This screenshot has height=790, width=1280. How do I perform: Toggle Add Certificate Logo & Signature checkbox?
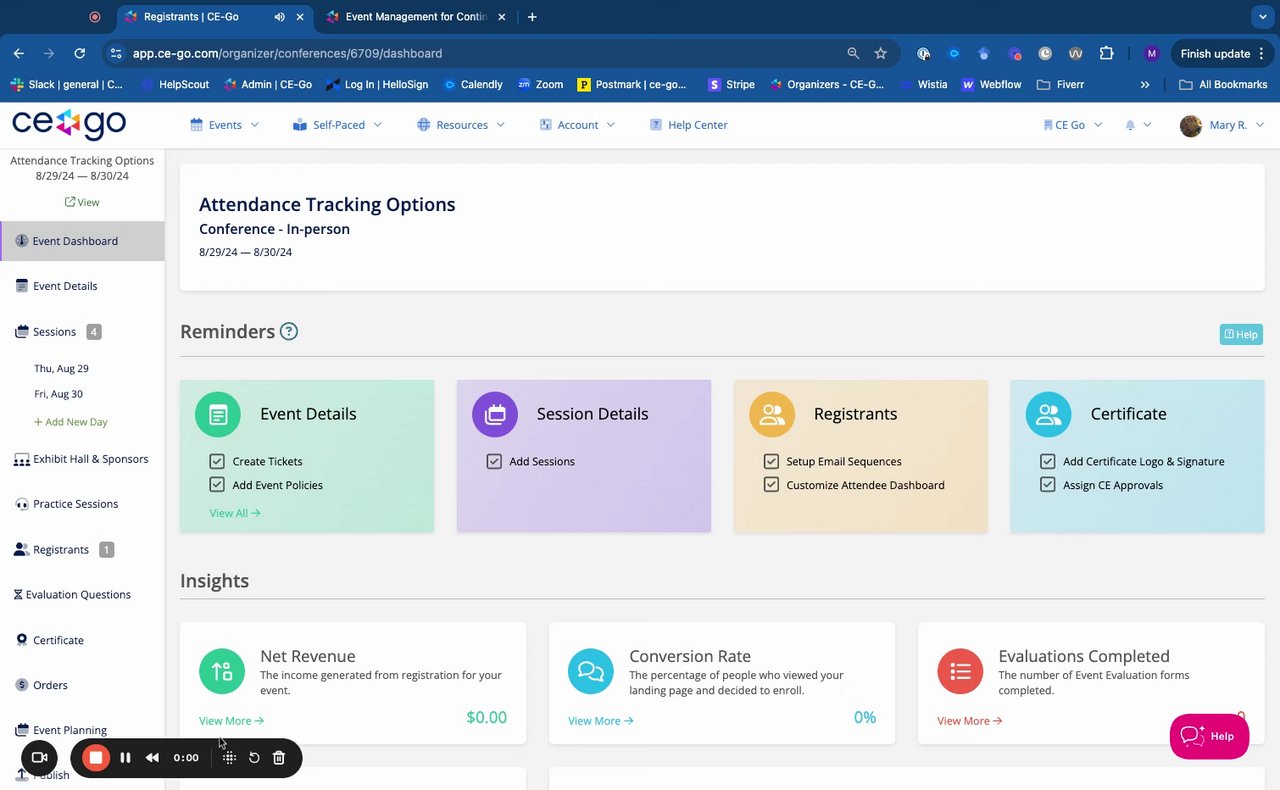tap(1048, 461)
